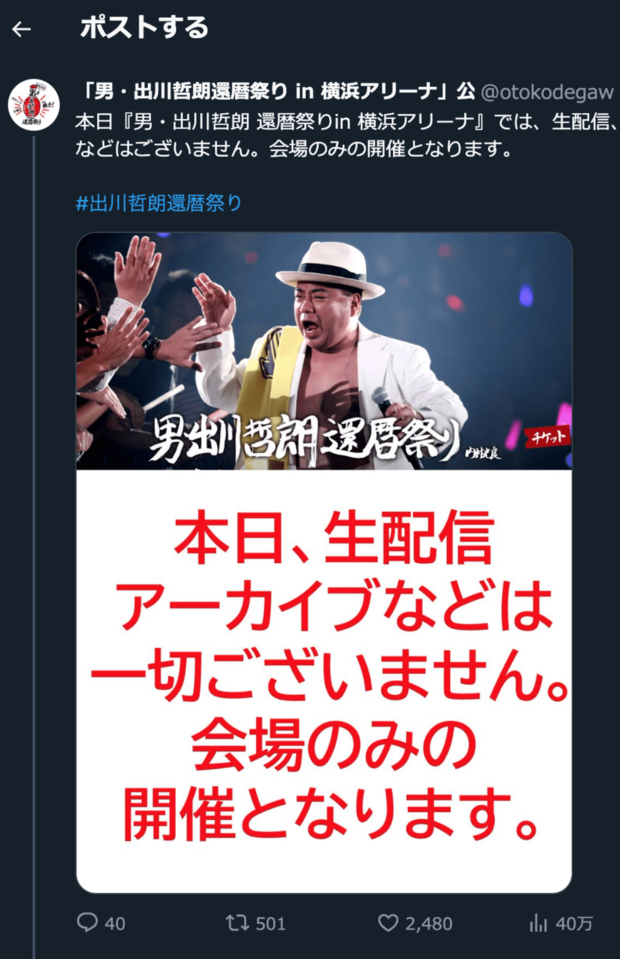Select the post body text about 生配信
The width and height of the screenshot is (620, 959).
point(345,135)
